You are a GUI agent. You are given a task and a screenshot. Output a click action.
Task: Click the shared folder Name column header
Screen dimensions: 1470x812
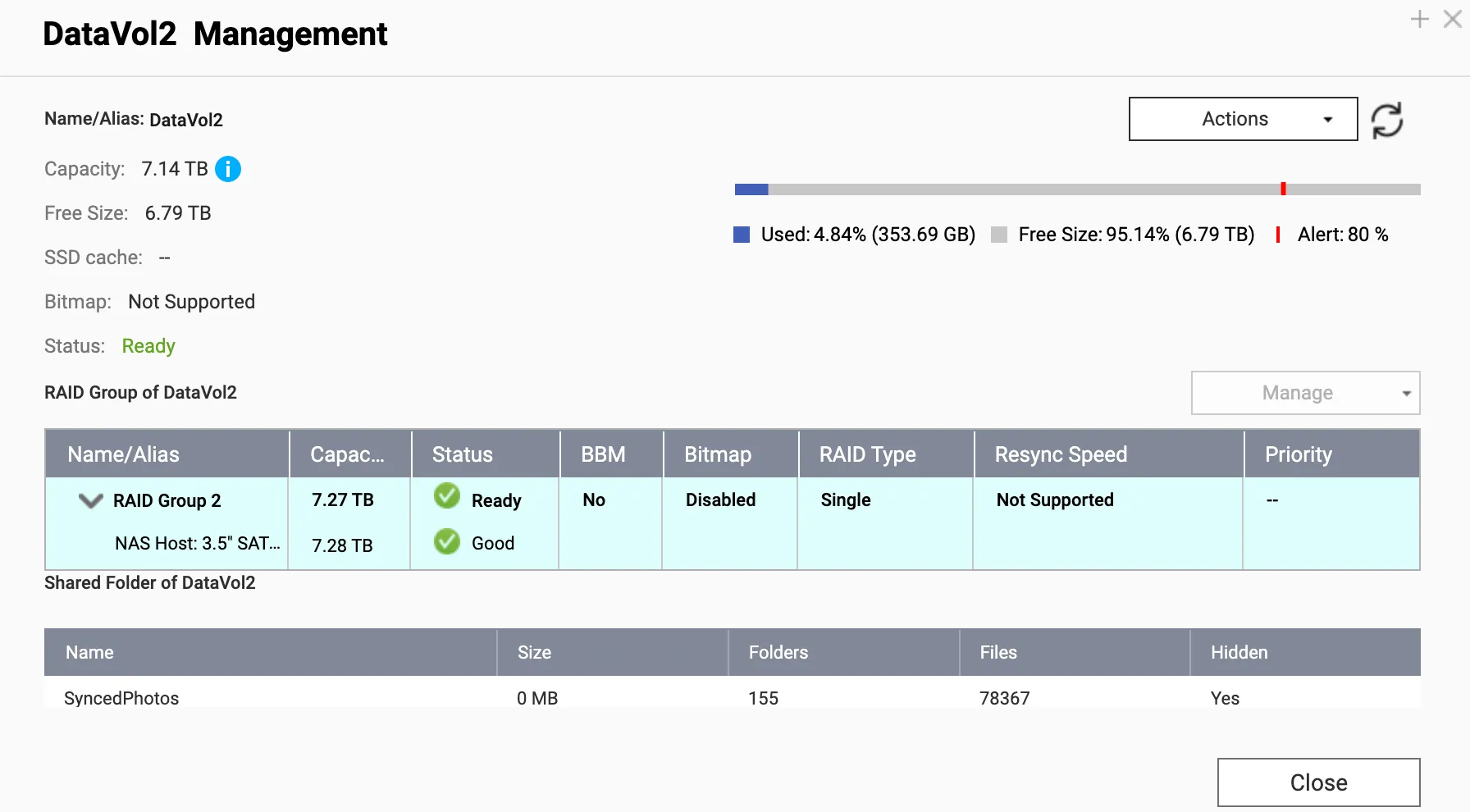(89, 652)
